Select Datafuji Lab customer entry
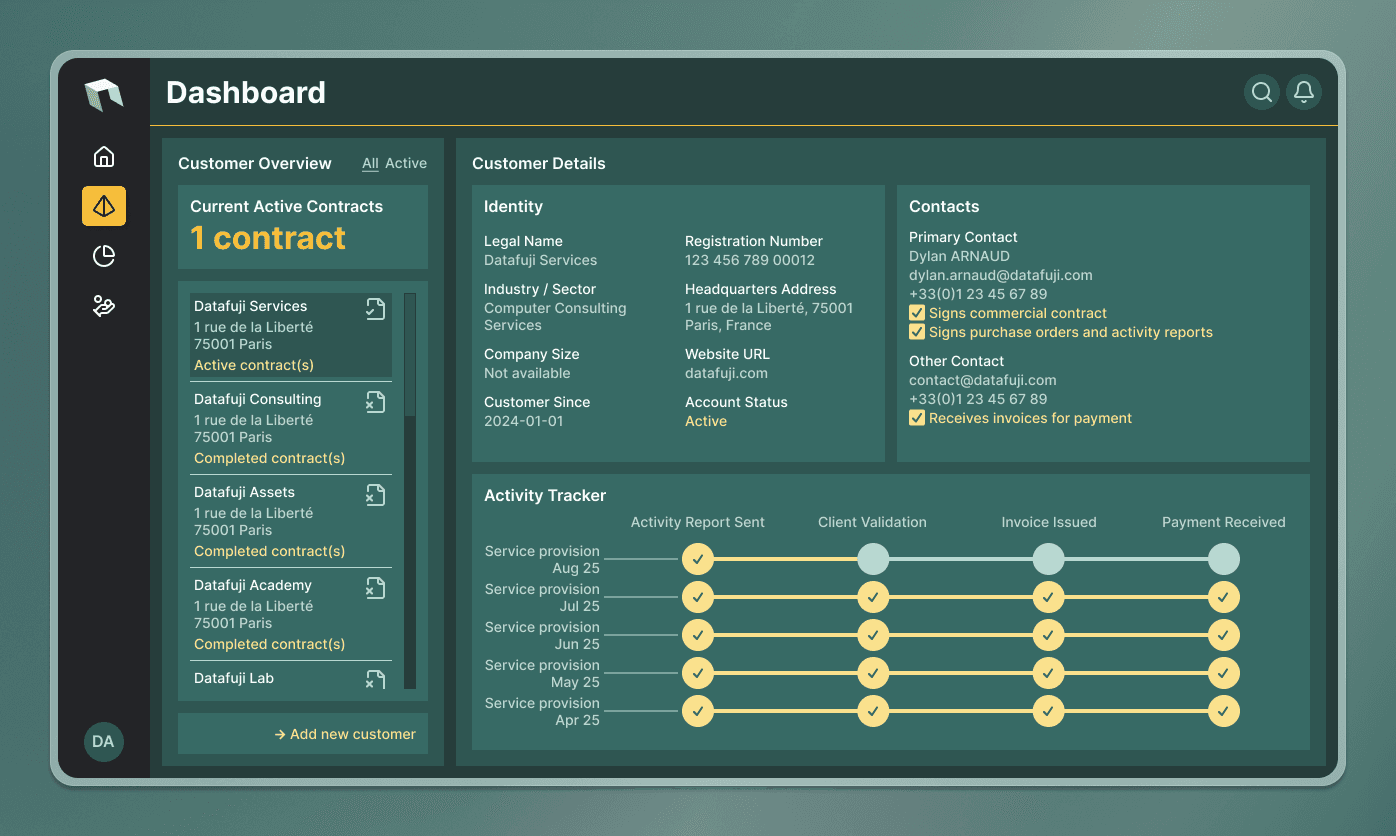This screenshot has height=836, width=1396. tap(291, 677)
